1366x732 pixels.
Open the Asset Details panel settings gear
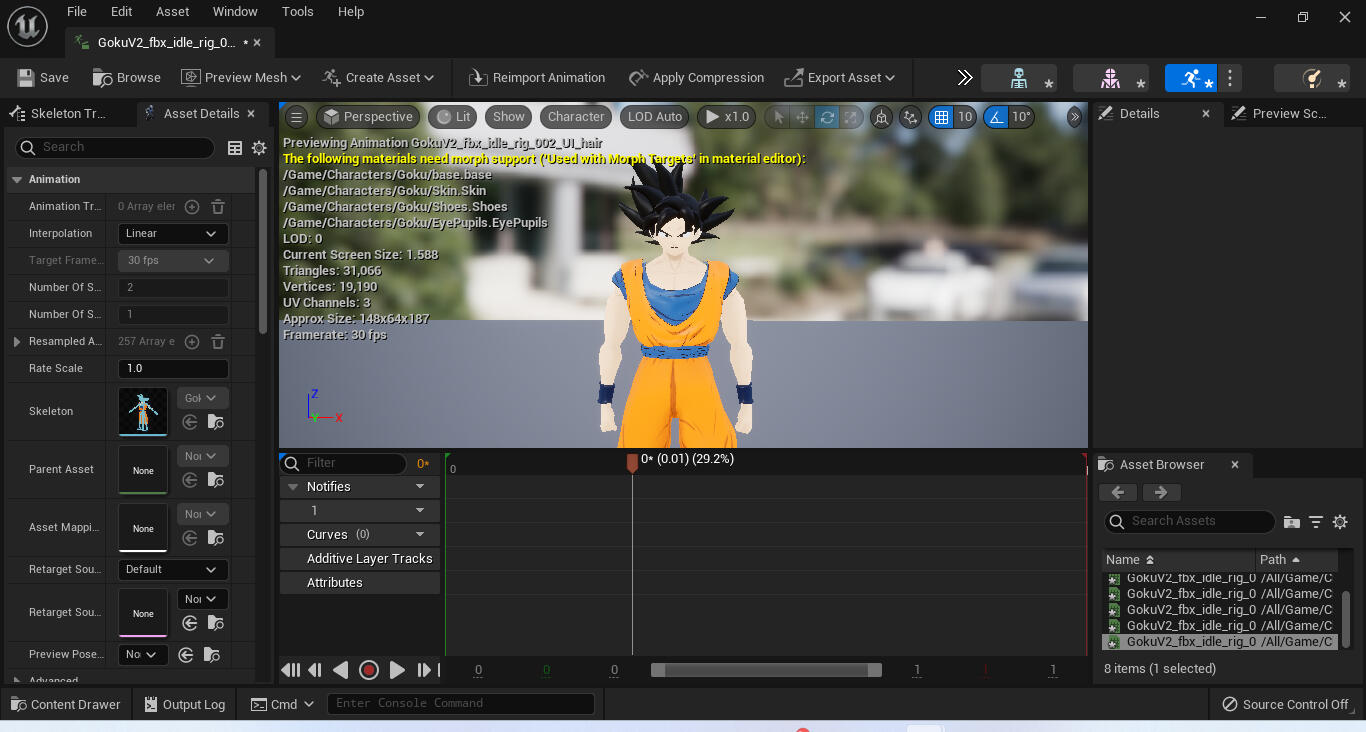pos(259,147)
